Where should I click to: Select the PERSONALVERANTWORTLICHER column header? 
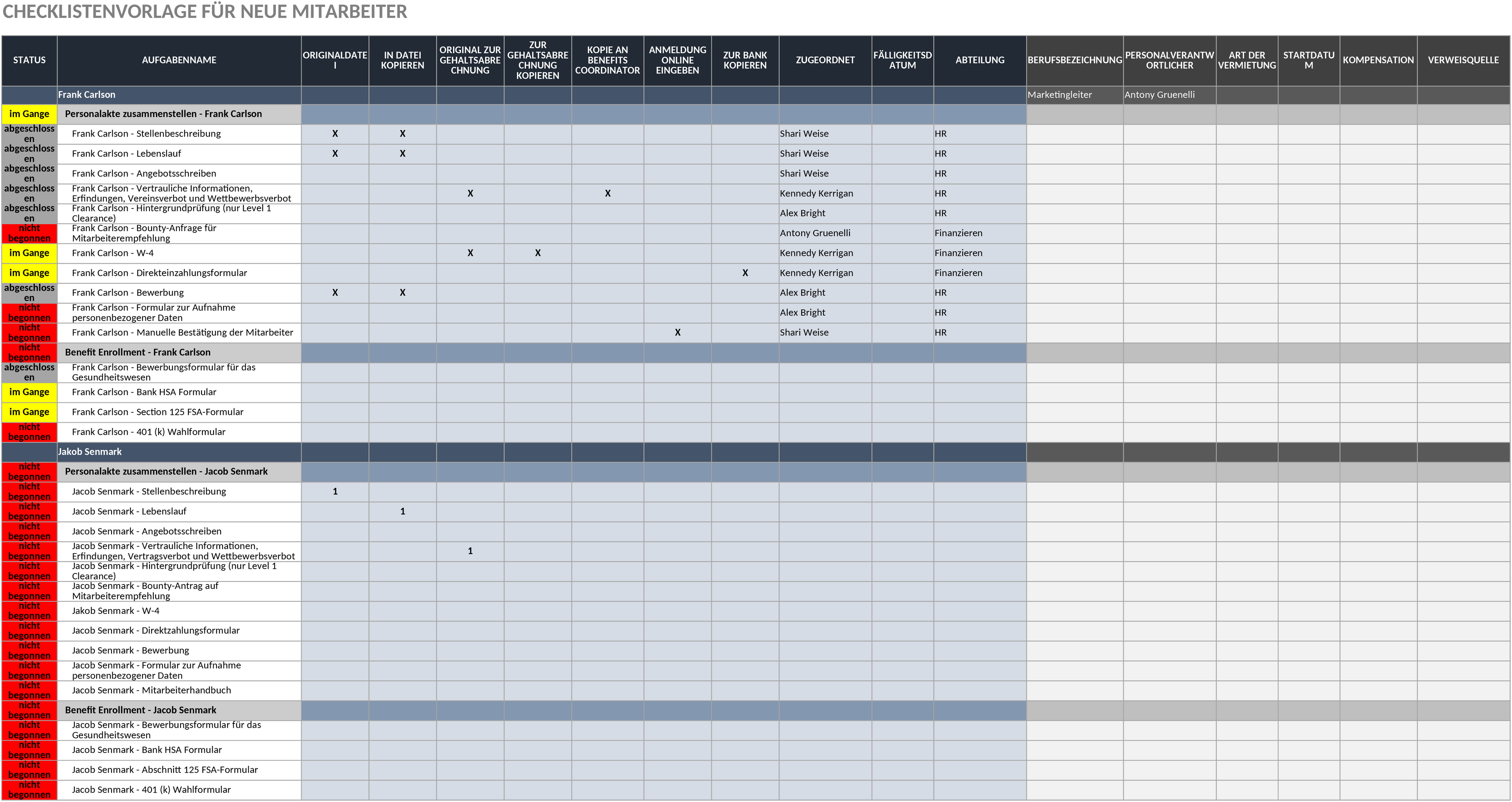1169,60
